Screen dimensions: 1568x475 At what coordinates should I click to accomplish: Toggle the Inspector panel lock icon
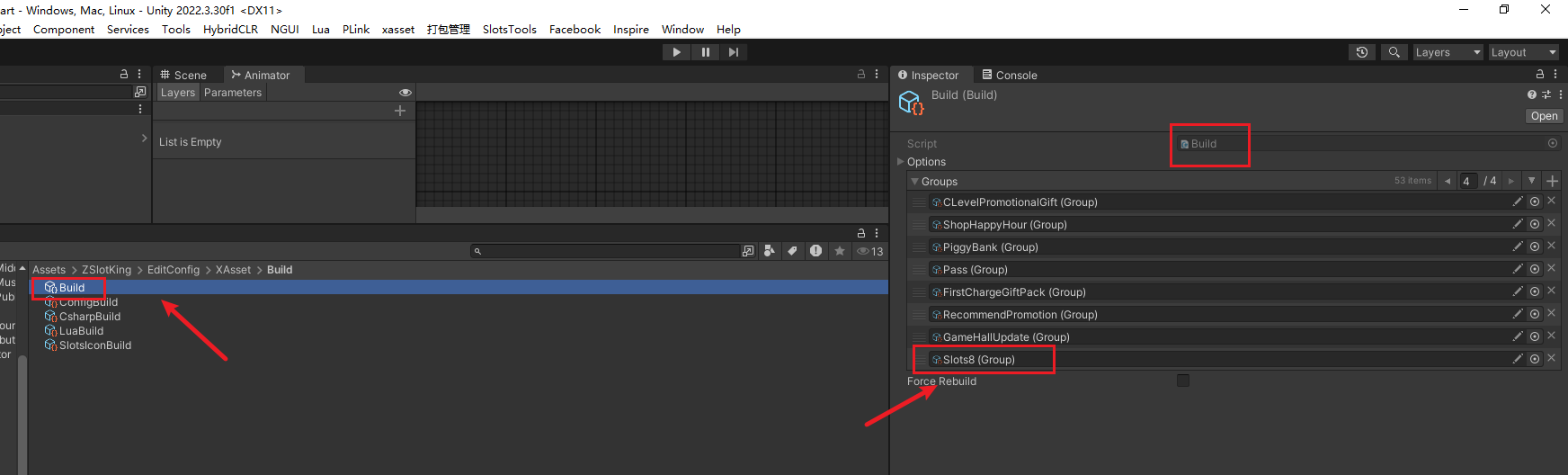[1540, 75]
